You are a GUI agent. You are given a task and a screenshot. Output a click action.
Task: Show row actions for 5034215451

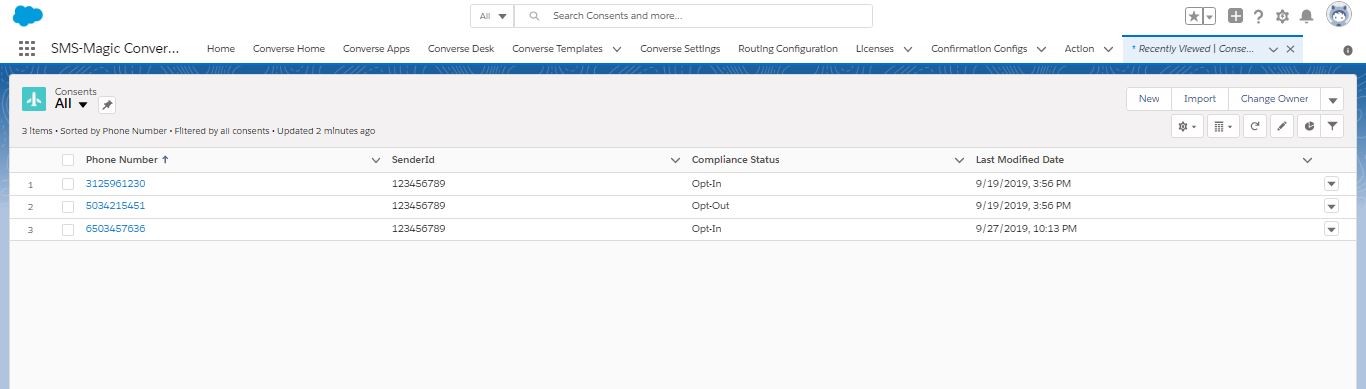1331,206
